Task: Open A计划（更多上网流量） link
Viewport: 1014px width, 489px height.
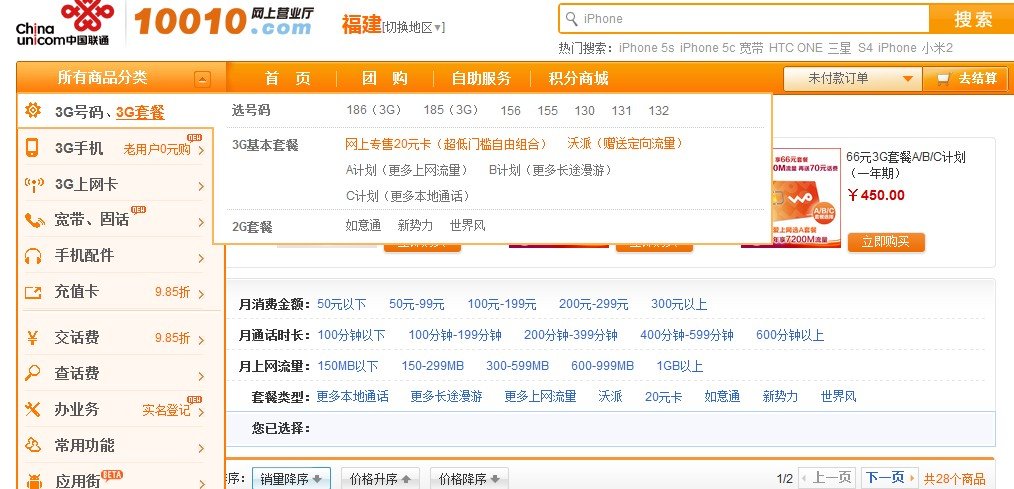Action: tap(407, 170)
